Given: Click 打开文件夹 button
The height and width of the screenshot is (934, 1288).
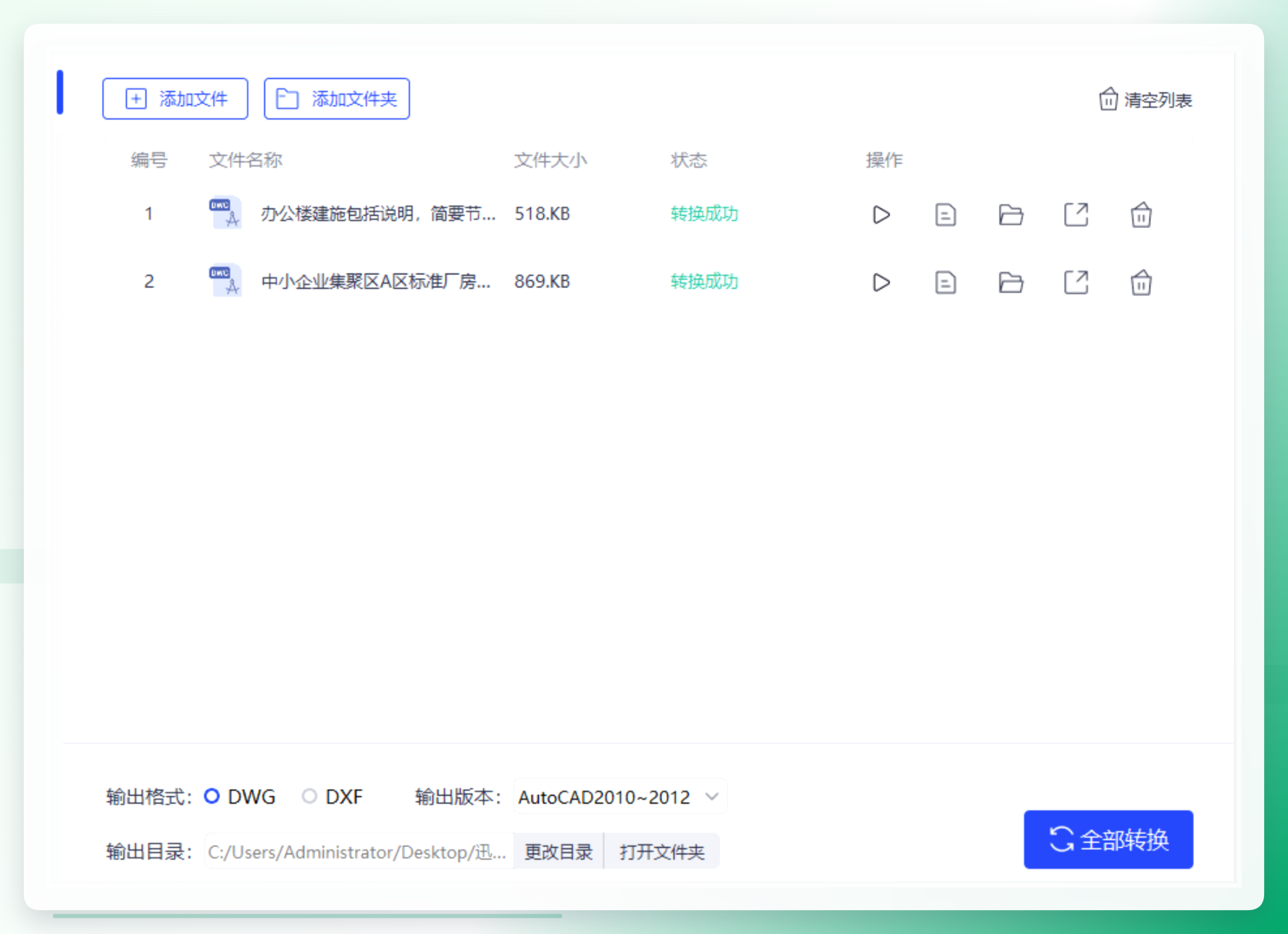Looking at the screenshot, I should pos(662,851).
